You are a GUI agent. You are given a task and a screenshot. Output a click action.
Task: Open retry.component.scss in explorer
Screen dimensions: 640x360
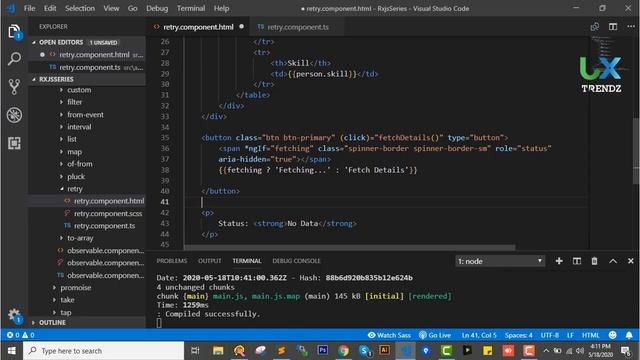coord(108,213)
